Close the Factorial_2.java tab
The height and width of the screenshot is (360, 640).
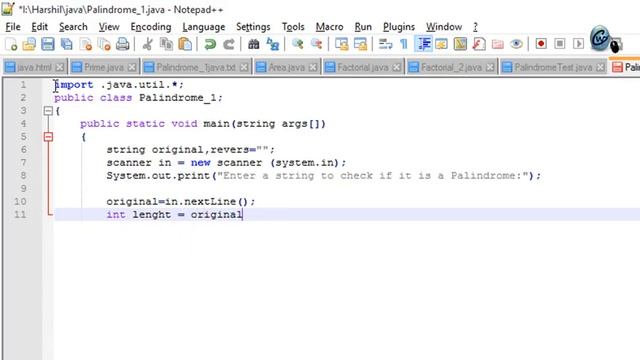coord(490,67)
